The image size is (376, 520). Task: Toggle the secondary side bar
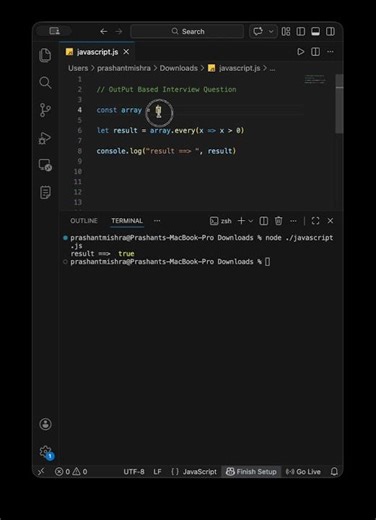coord(330,32)
